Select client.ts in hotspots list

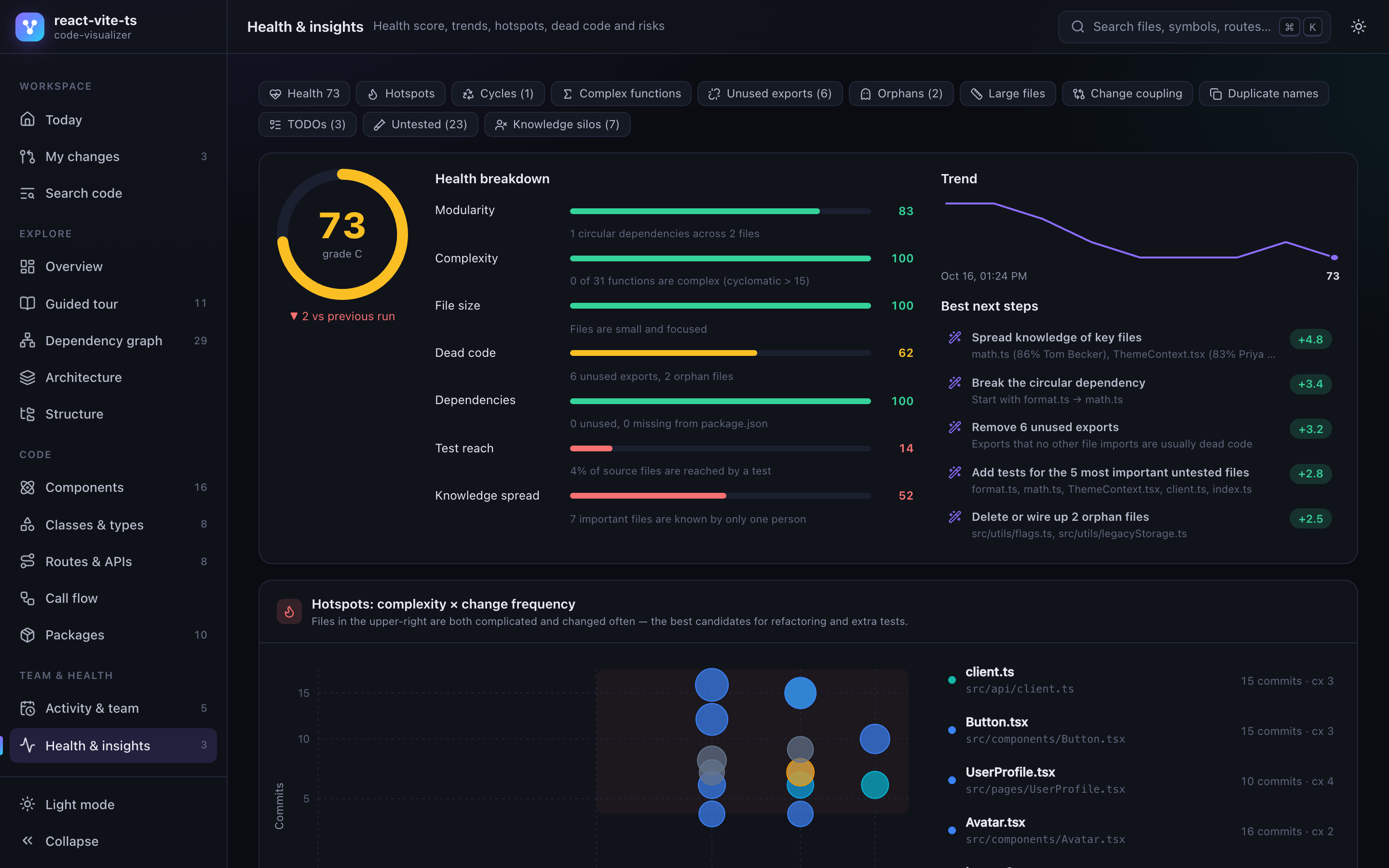(x=1141, y=680)
